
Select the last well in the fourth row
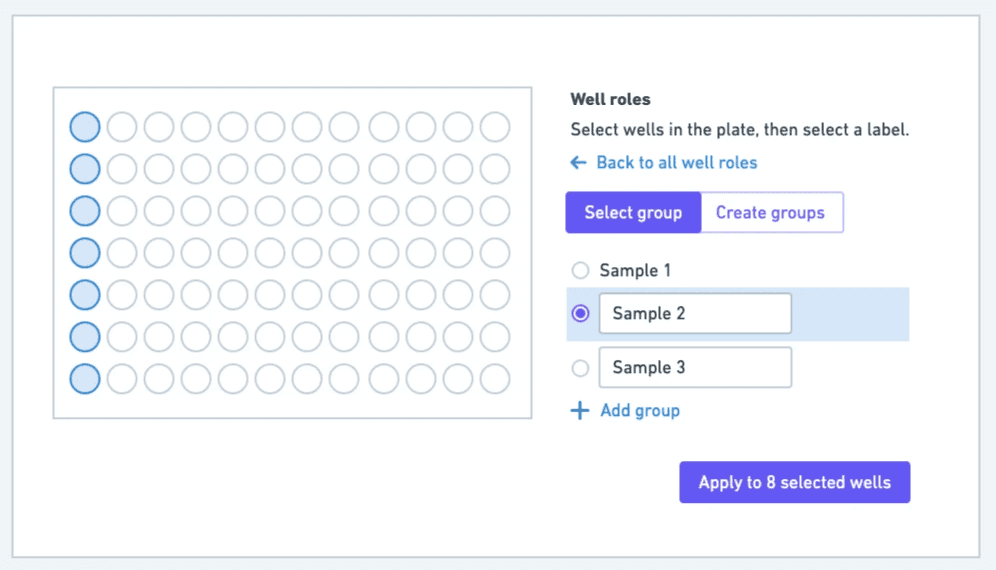pyautogui.click(x=495, y=253)
